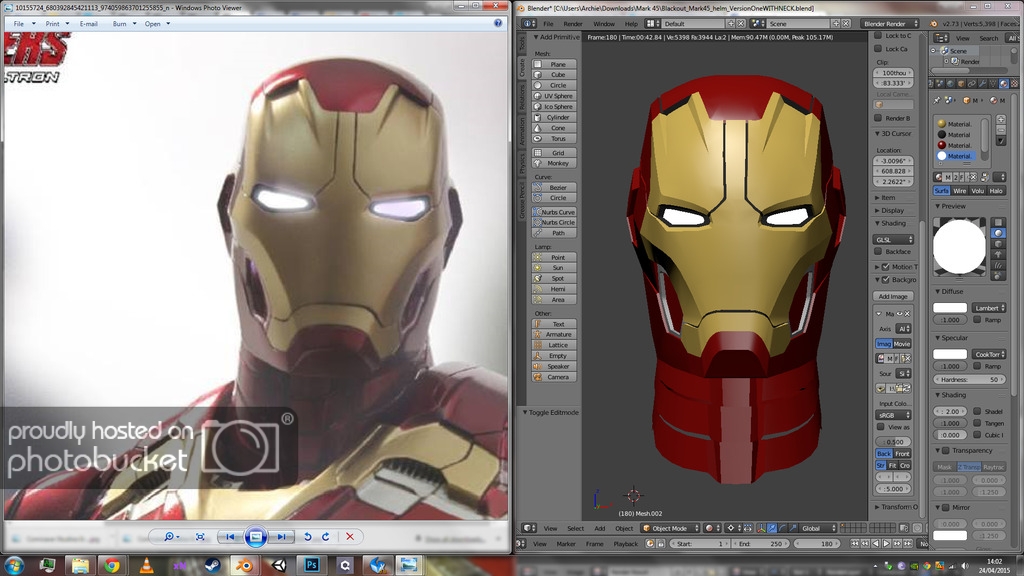Open Lambert diffuse shader dropdown

(989, 308)
